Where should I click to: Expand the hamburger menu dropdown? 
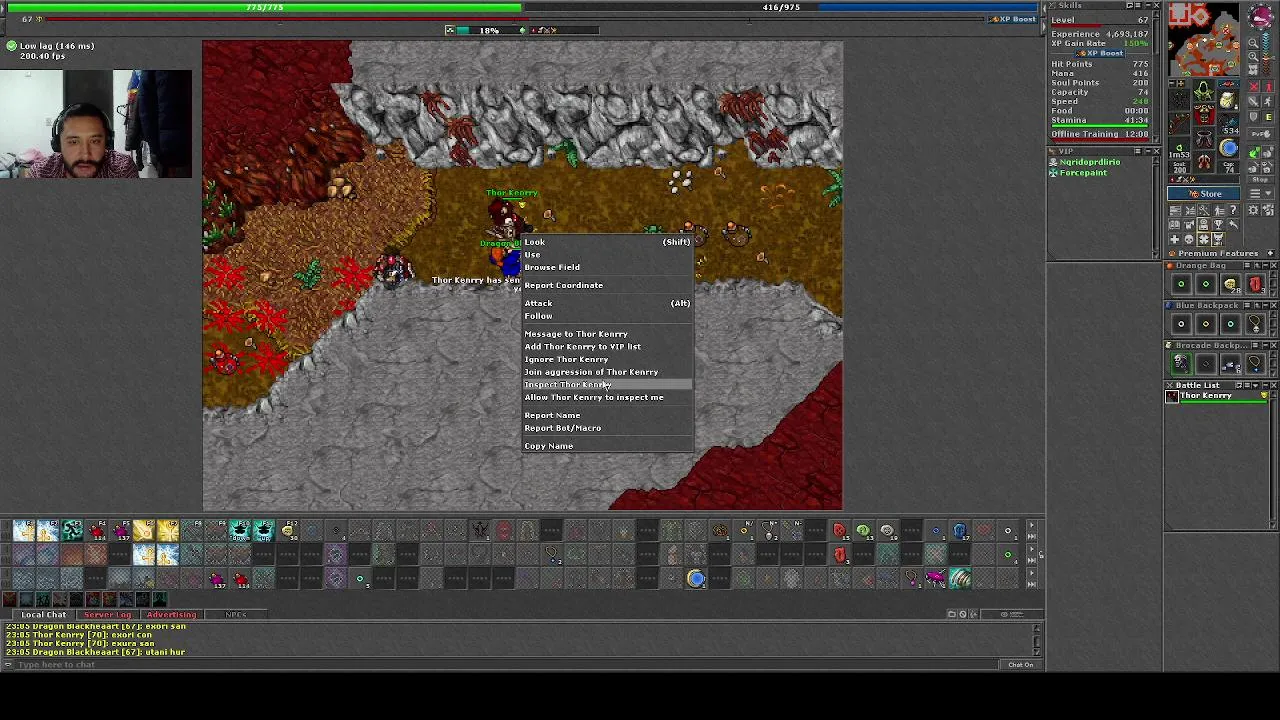click(1260, 193)
